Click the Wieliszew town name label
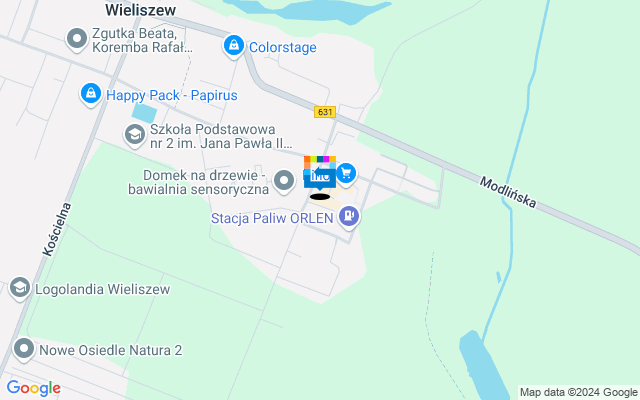Viewport: 640px width, 400px height. tap(140, 10)
